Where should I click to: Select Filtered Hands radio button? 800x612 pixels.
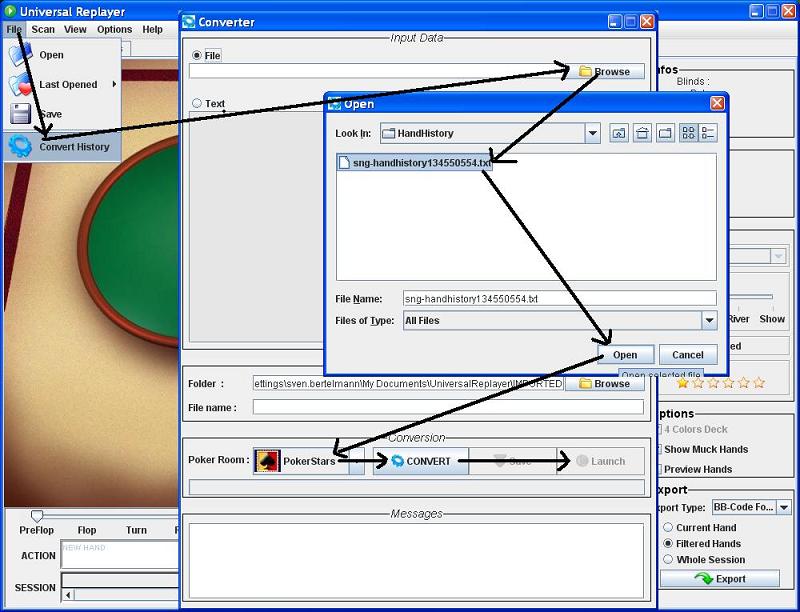pos(668,544)
